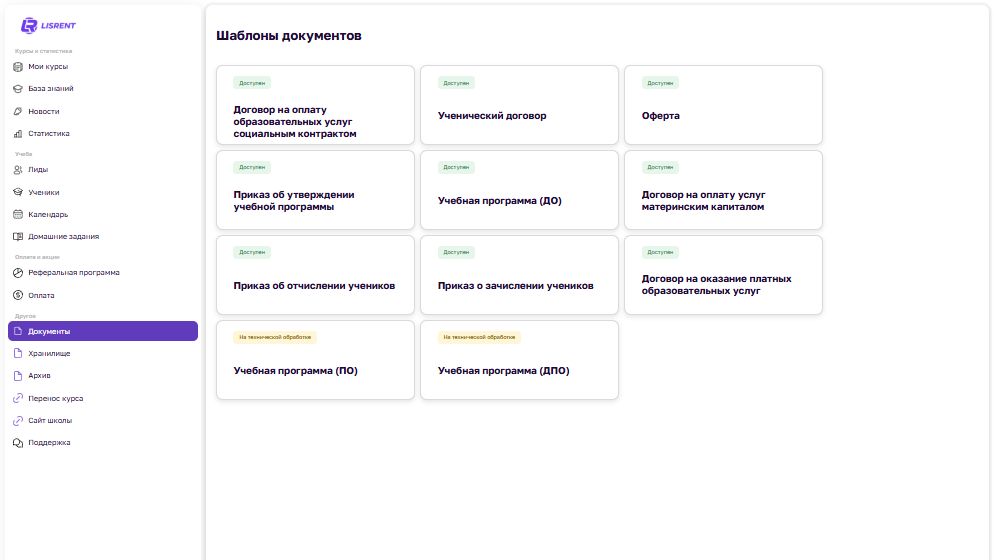Viewport: 994px width, 560px height.
Task: Open Договор материнским капиталом card
Action: click(x=723, y=190)
